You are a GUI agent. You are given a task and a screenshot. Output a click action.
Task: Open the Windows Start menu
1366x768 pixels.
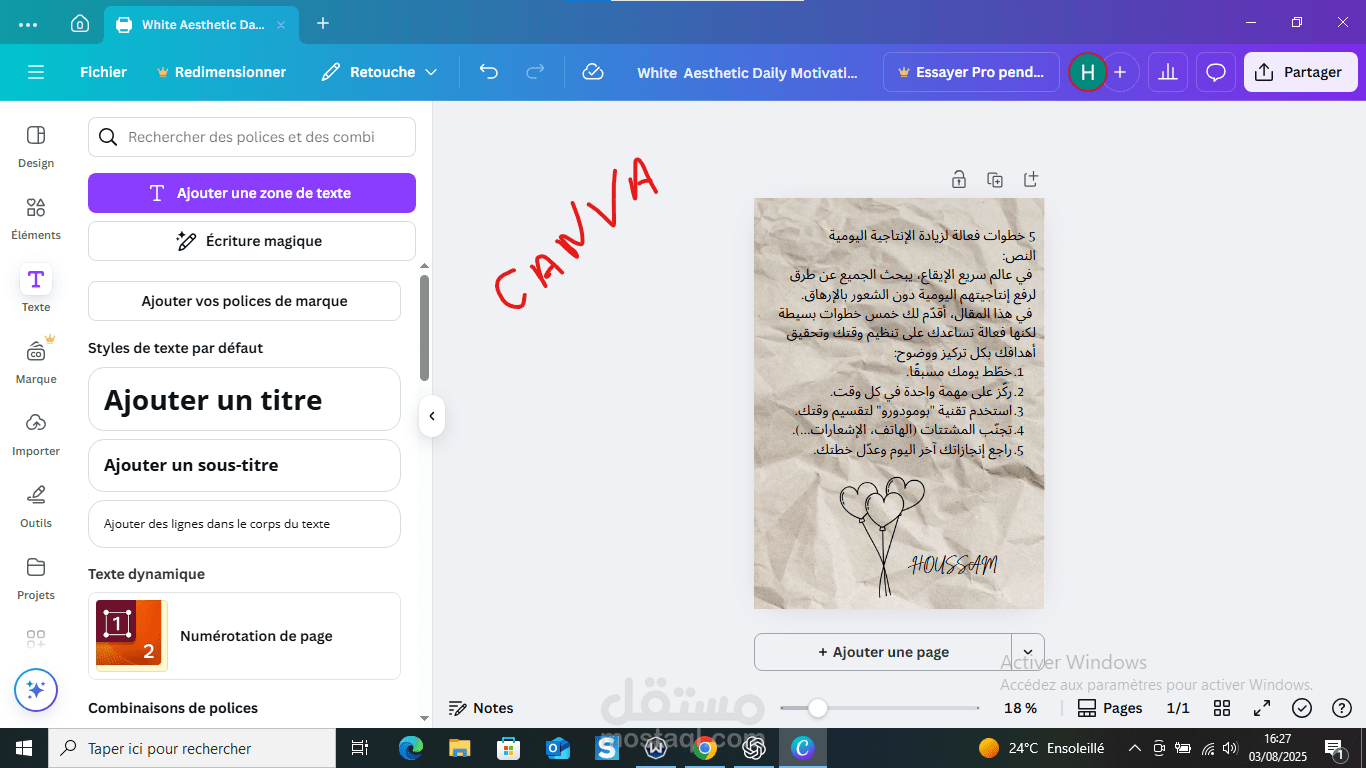[x=24, y=748]
